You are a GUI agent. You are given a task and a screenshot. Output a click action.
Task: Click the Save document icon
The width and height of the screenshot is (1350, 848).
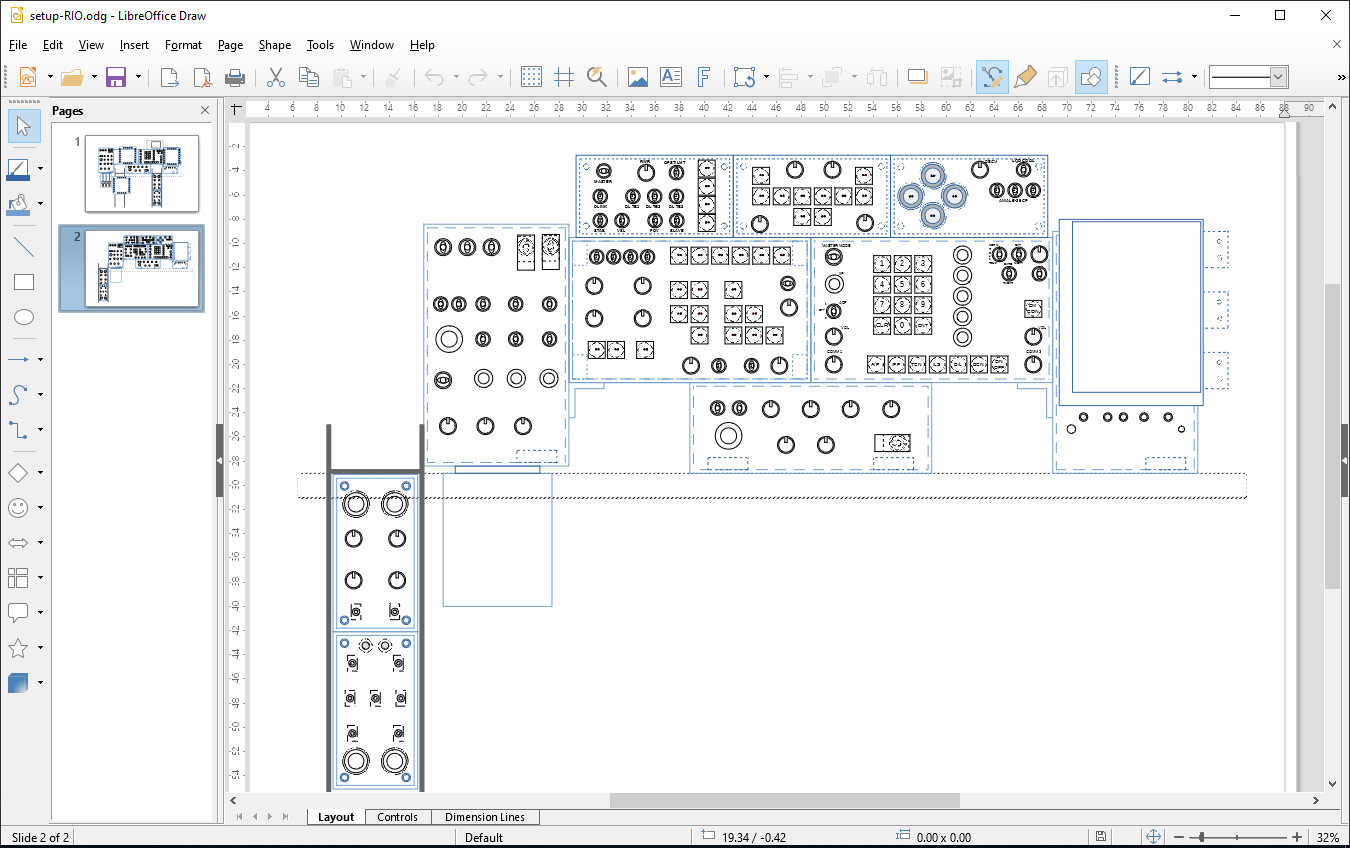[116, 77]
